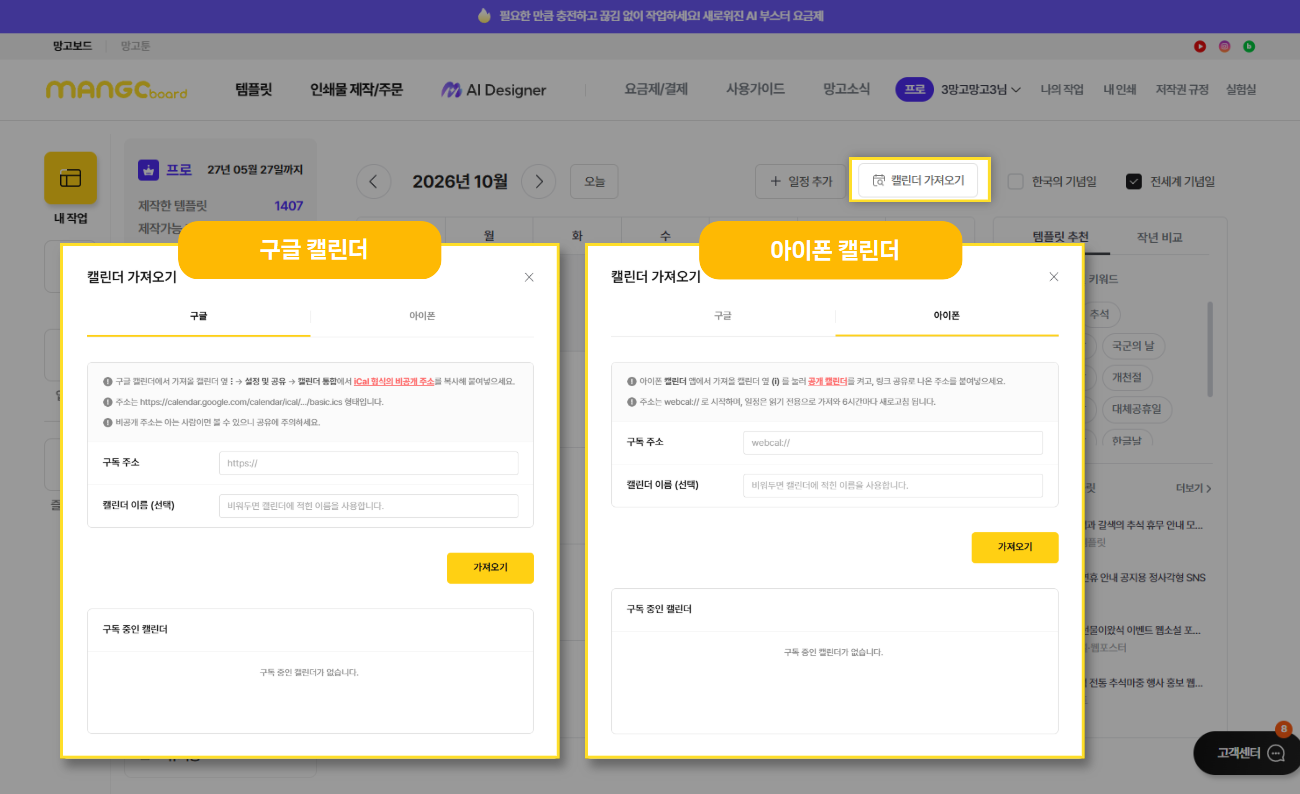
Task: Click 캘린더 가져오기 toolbar button
Action: click(918, 181)
